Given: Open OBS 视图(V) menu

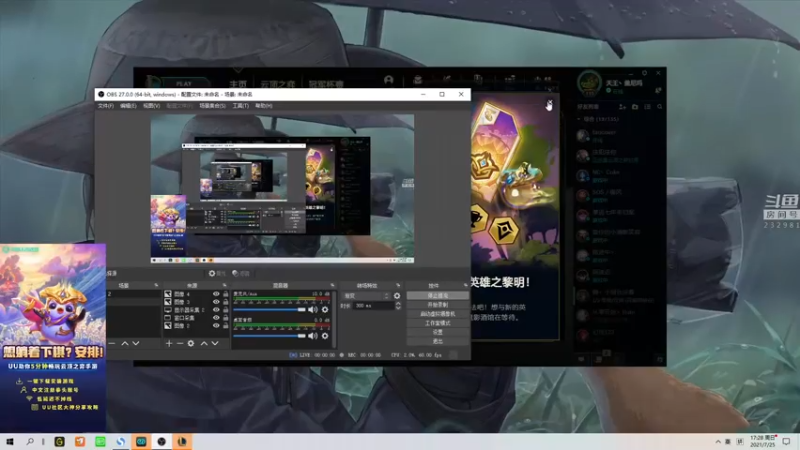Looking at the screenshot, I should pyautogui.click(x=152, y=106).
